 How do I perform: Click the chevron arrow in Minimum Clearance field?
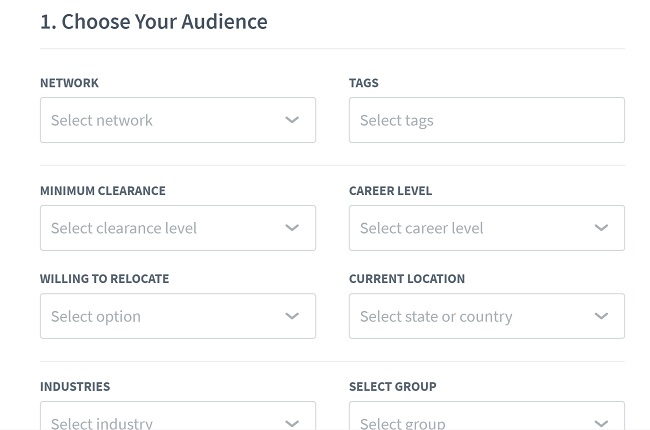(x=292, y=228)
